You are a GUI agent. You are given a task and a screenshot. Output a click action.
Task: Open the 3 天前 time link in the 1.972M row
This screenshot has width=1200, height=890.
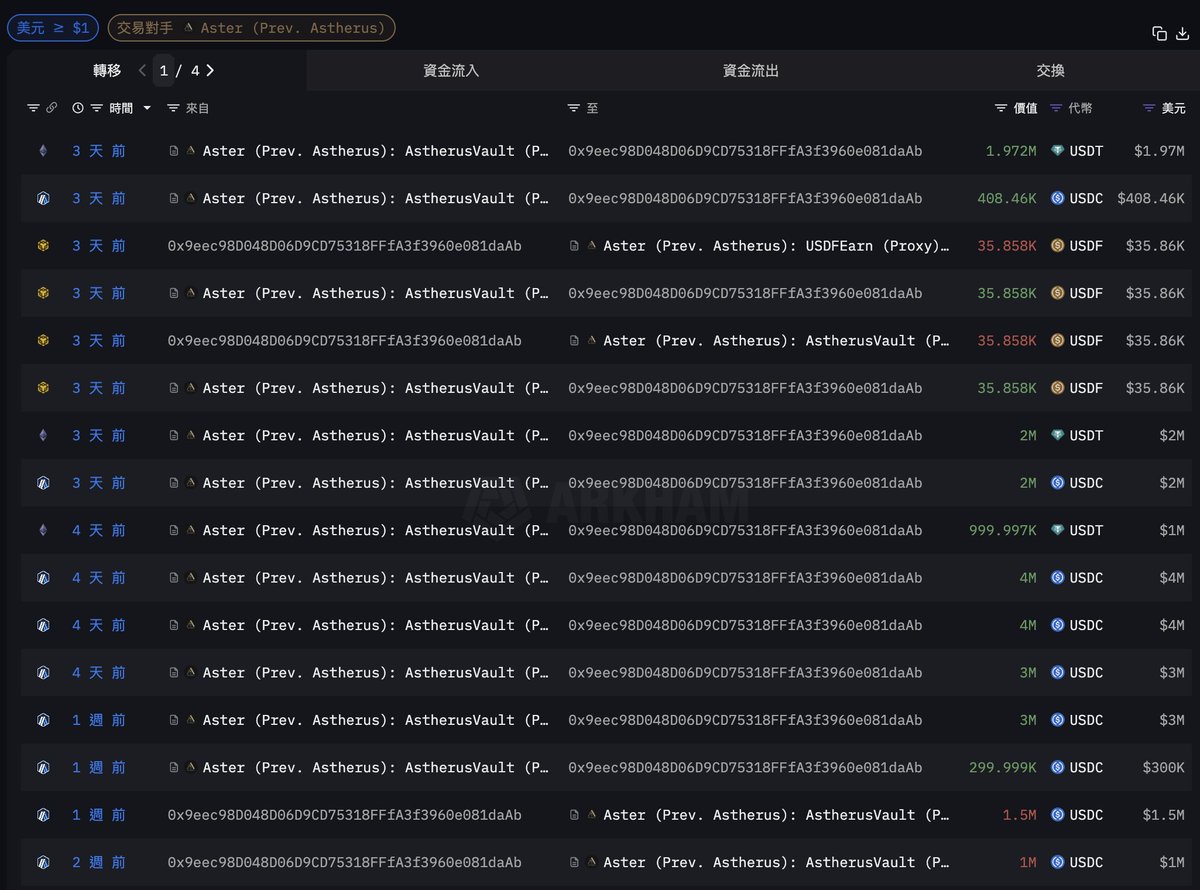99,151
